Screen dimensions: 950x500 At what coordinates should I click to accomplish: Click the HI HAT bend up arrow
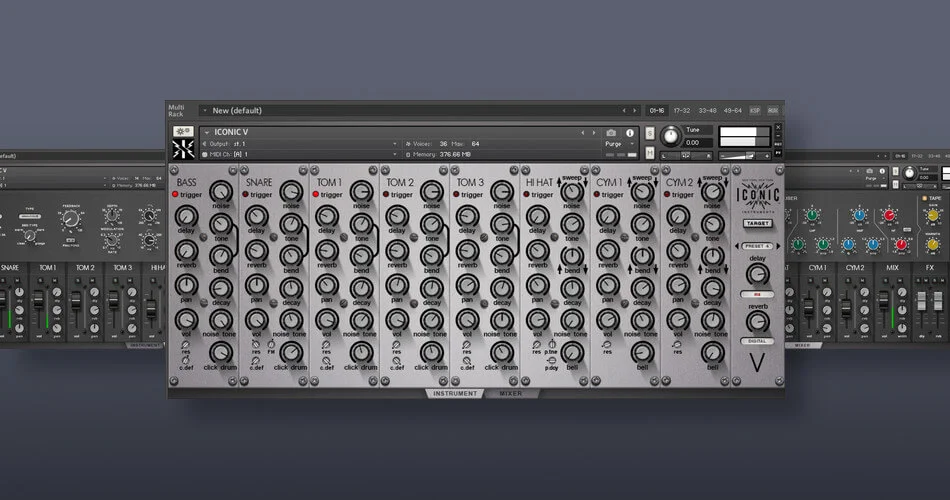tap(559, 268)
